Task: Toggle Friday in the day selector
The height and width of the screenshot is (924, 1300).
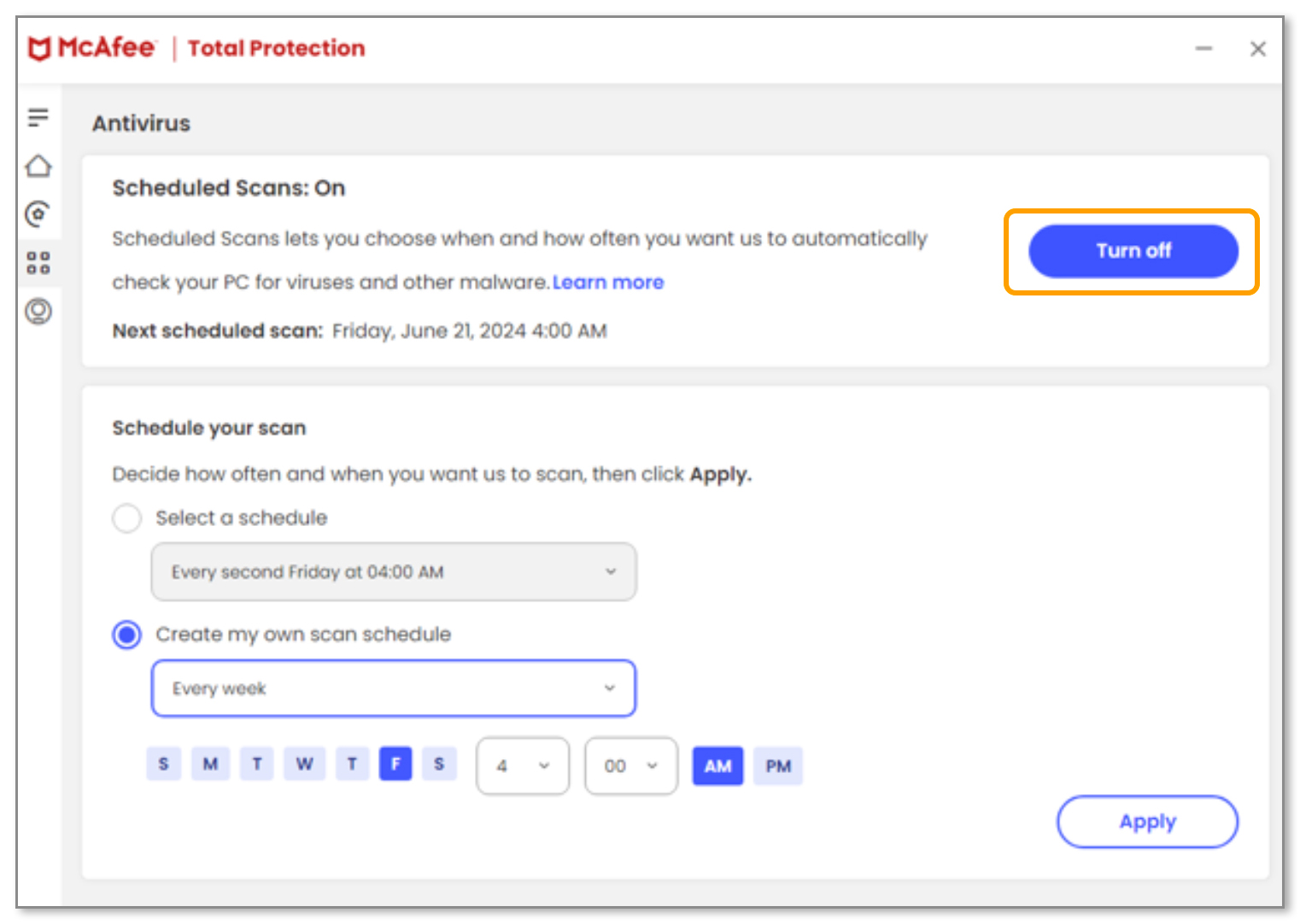Action: pos(395,763)
